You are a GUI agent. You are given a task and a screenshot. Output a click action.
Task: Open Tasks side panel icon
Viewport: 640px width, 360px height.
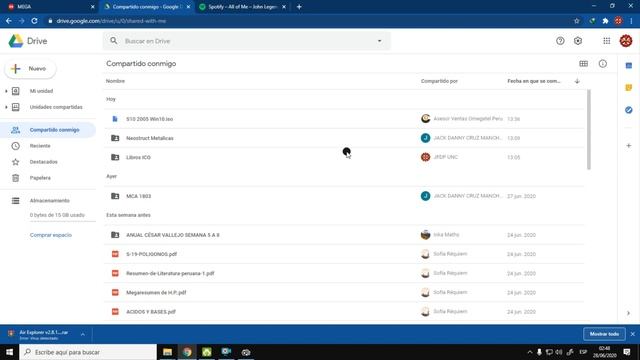pos(629,110)
